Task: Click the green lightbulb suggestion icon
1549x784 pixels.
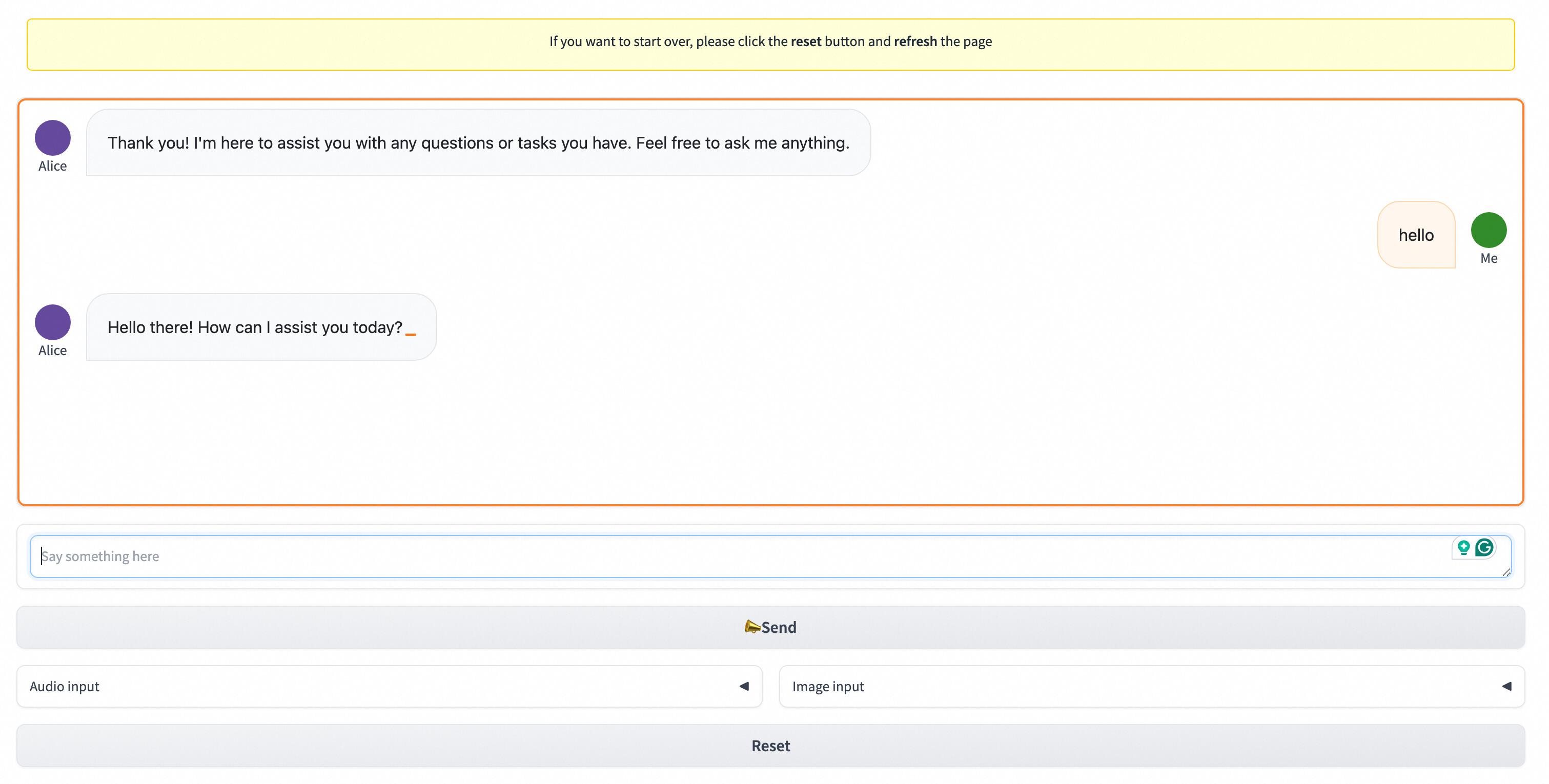Action: pos(1463,547)
